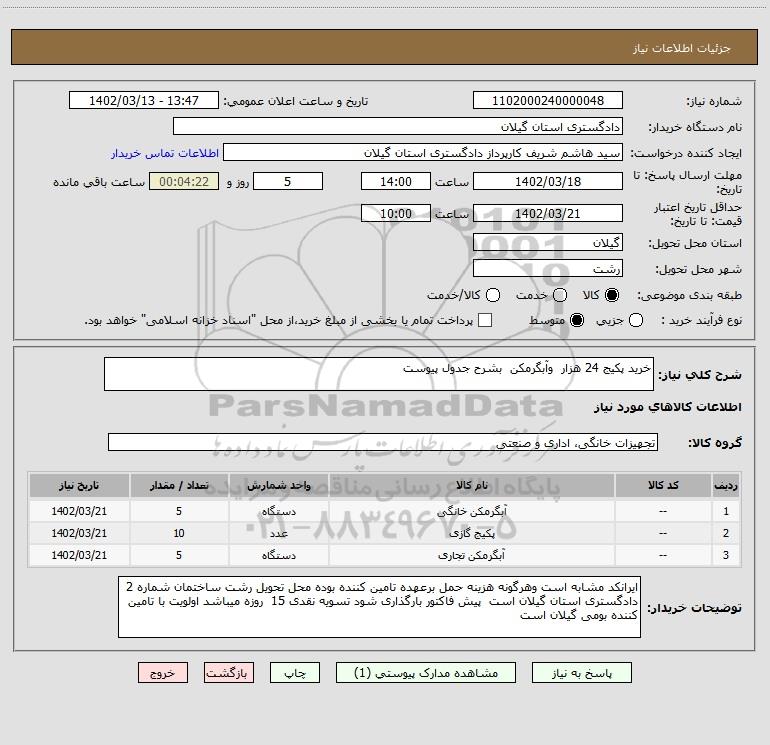Screen dimensions: 770x745
Task: Choose the متوسط purchase type radio
Action: (577, 320)
